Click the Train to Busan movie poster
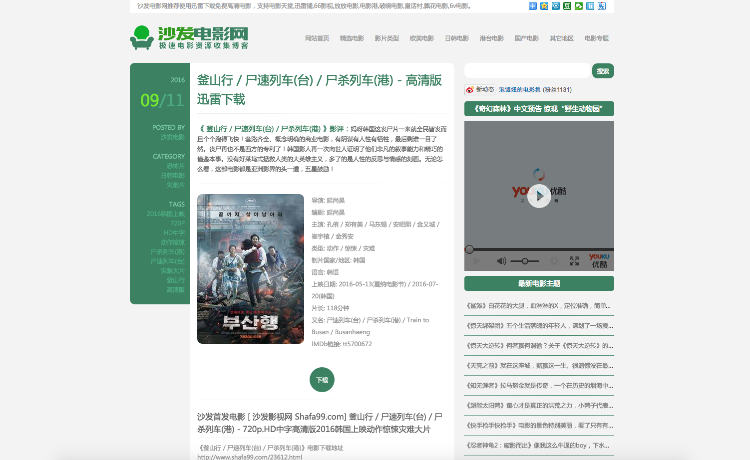Screen dimensions: 750x460 pyautogui.click(x=250, y=268)
